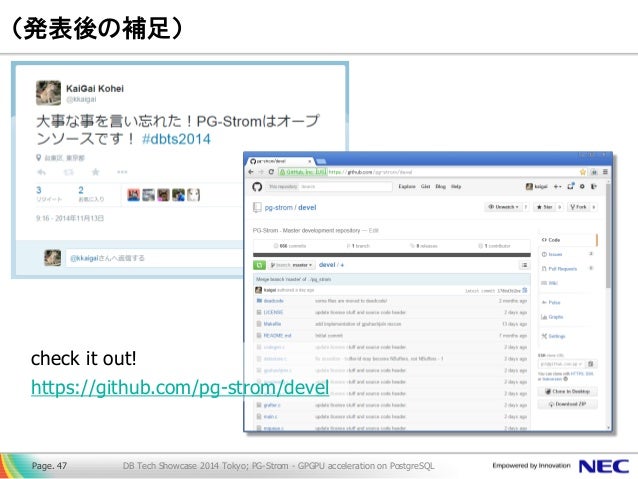Click the first avatar in the tweet's favoriters row
The width and height of the screenshot is (638, 479).
pos(133,195)
